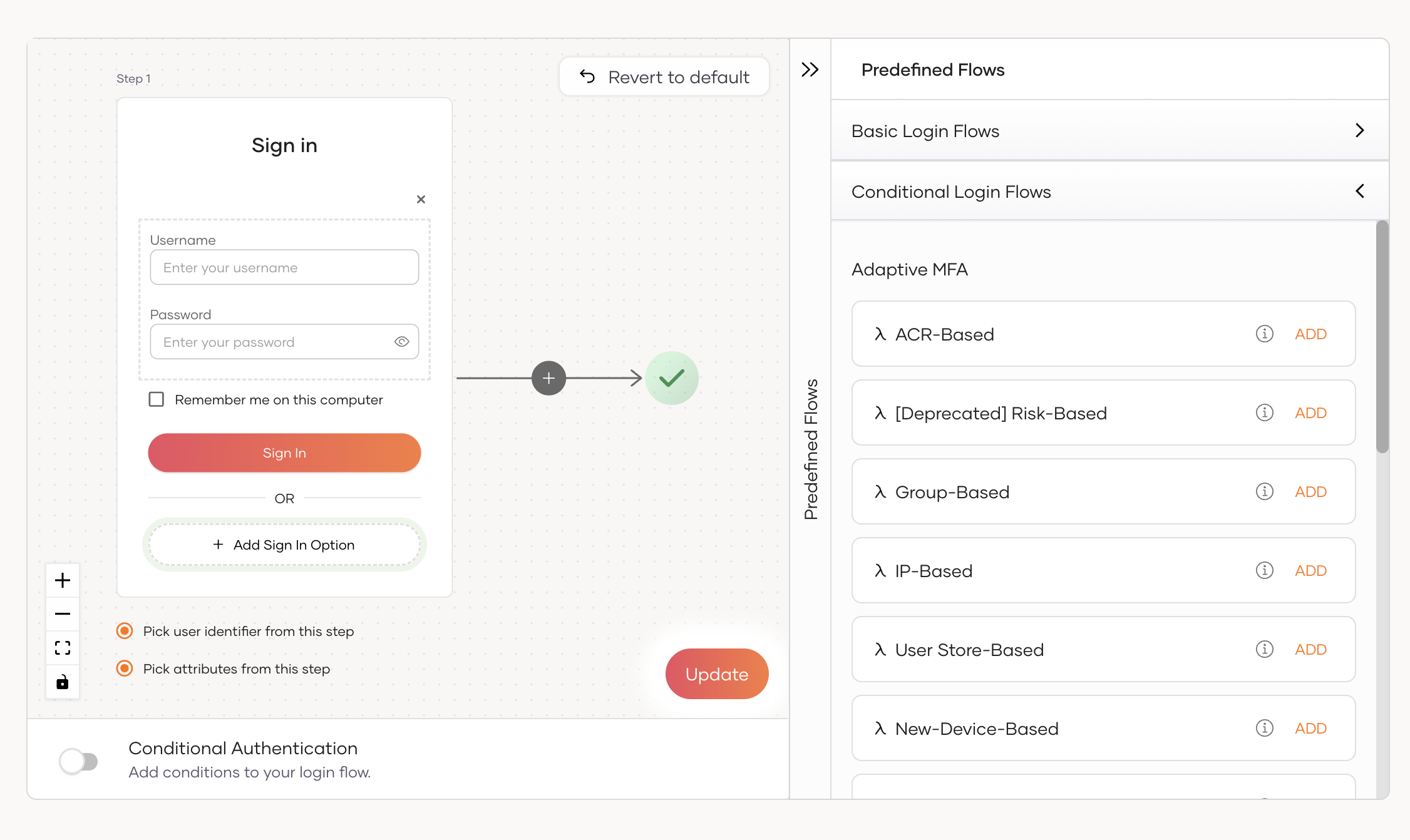Click the lambda icon beside New-Device-Based

coord(880,729)
